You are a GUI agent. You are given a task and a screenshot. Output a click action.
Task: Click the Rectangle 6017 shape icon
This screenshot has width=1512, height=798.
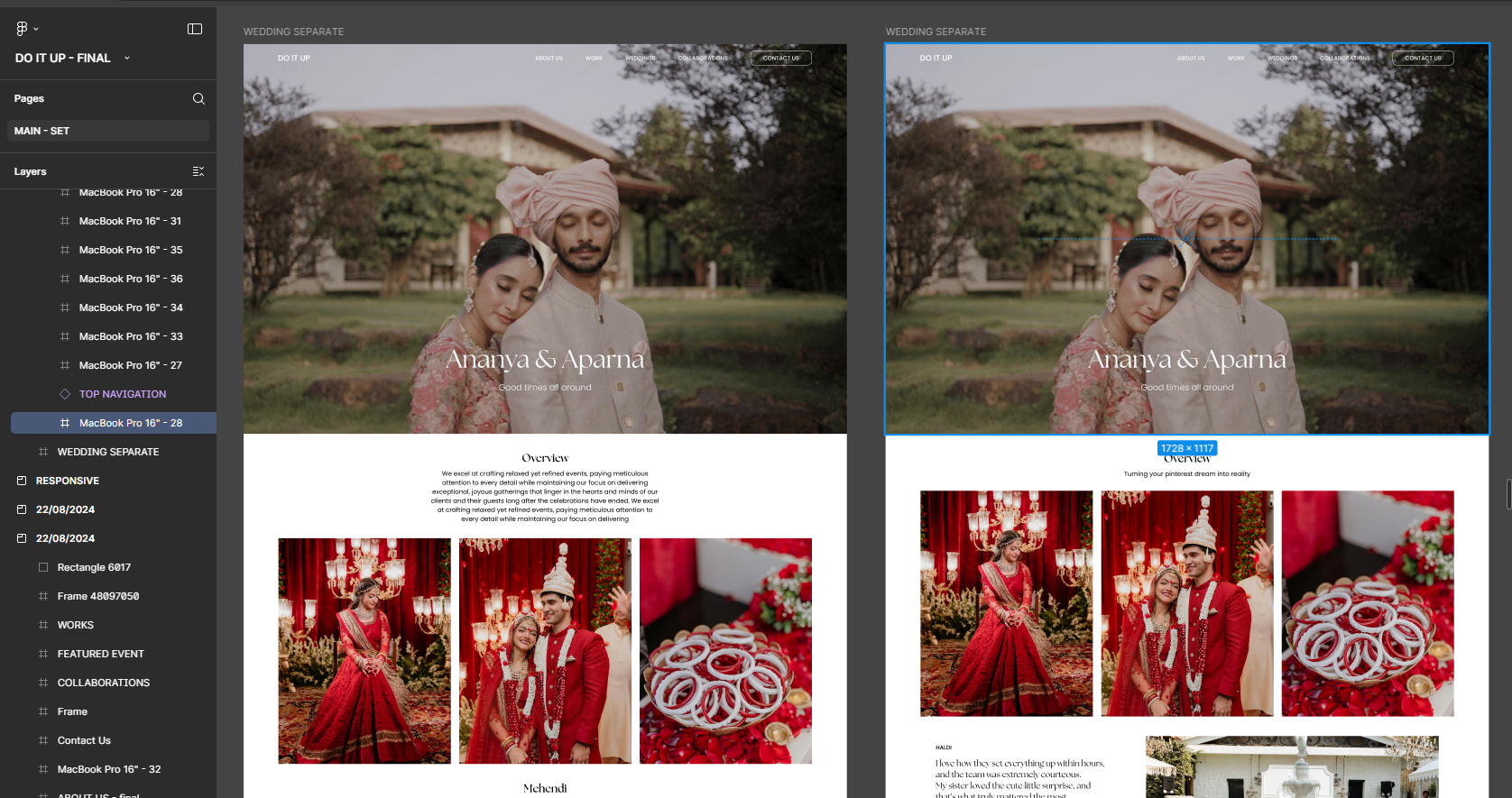pos(43,567)
